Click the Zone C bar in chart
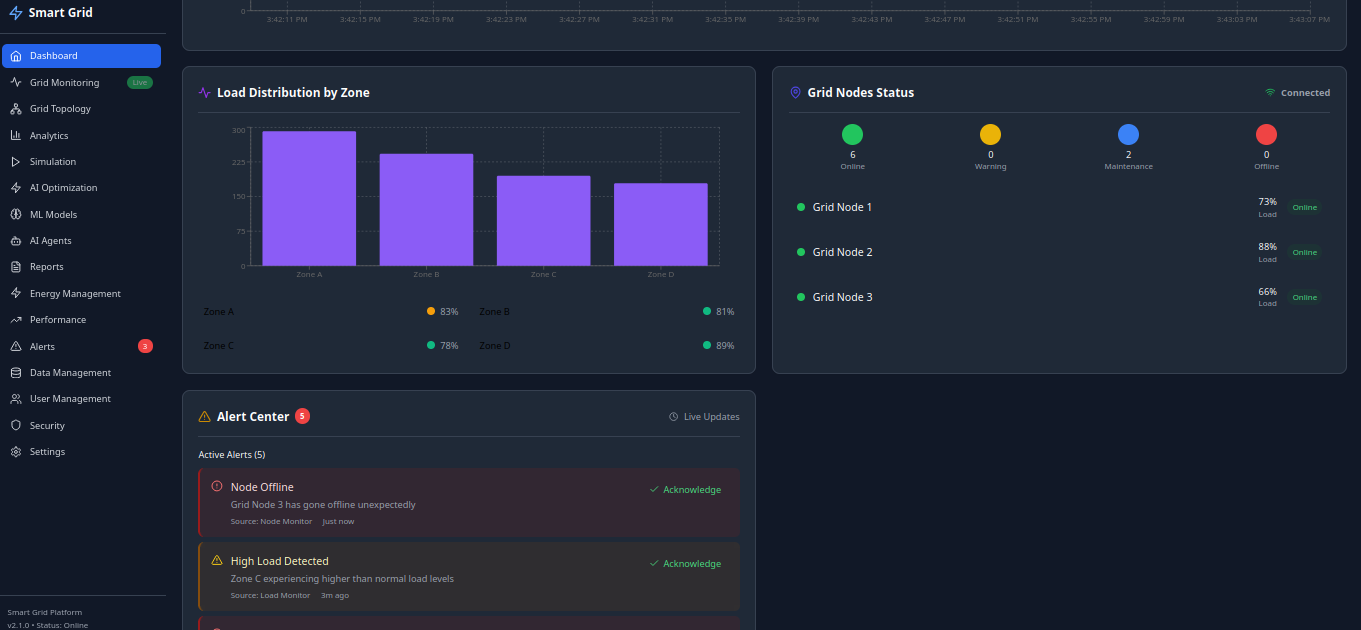The height and width of the screenshot is (630, 1361). (543, 221)
